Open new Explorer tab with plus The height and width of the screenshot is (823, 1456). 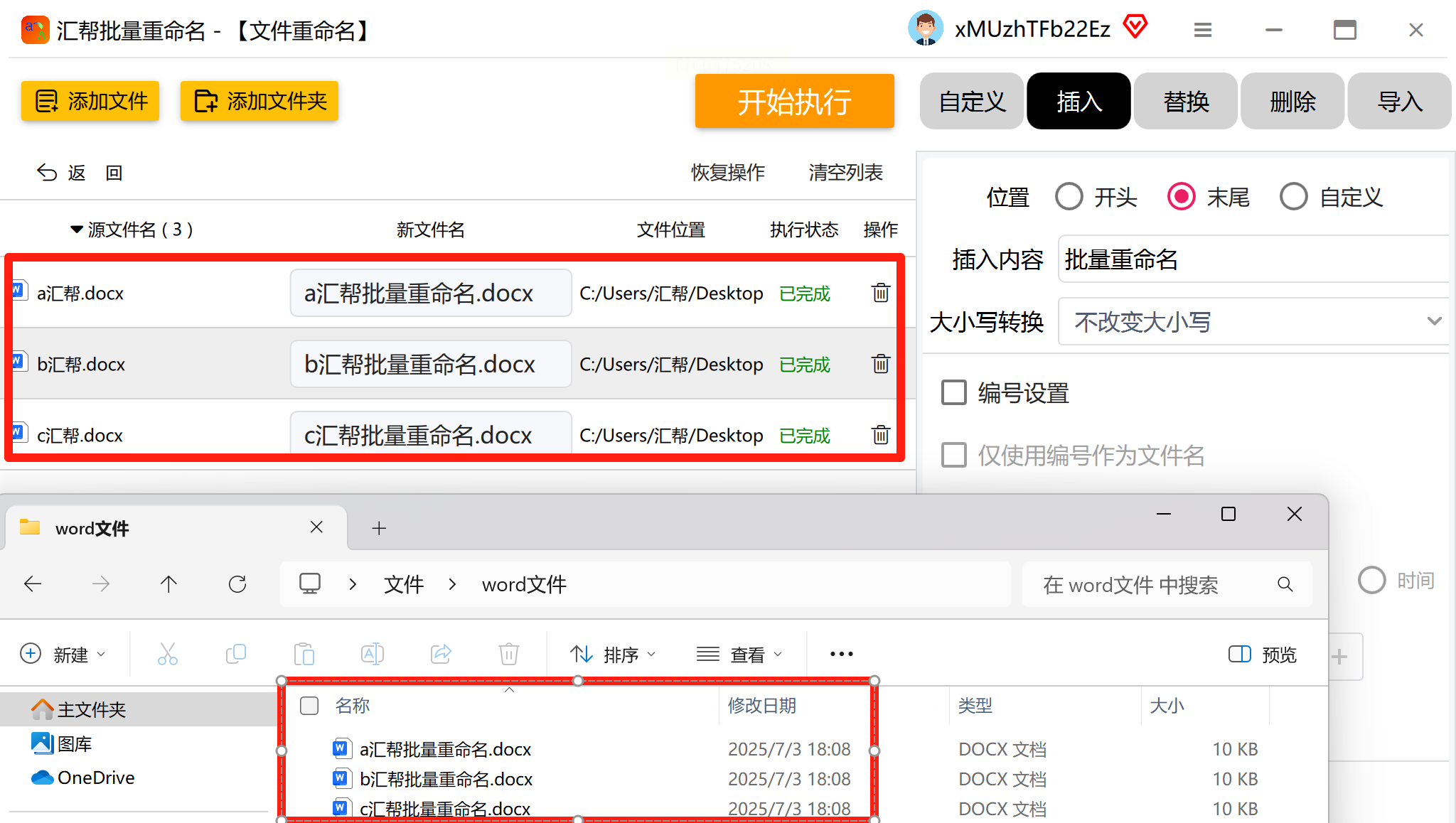tap(379, 528)
